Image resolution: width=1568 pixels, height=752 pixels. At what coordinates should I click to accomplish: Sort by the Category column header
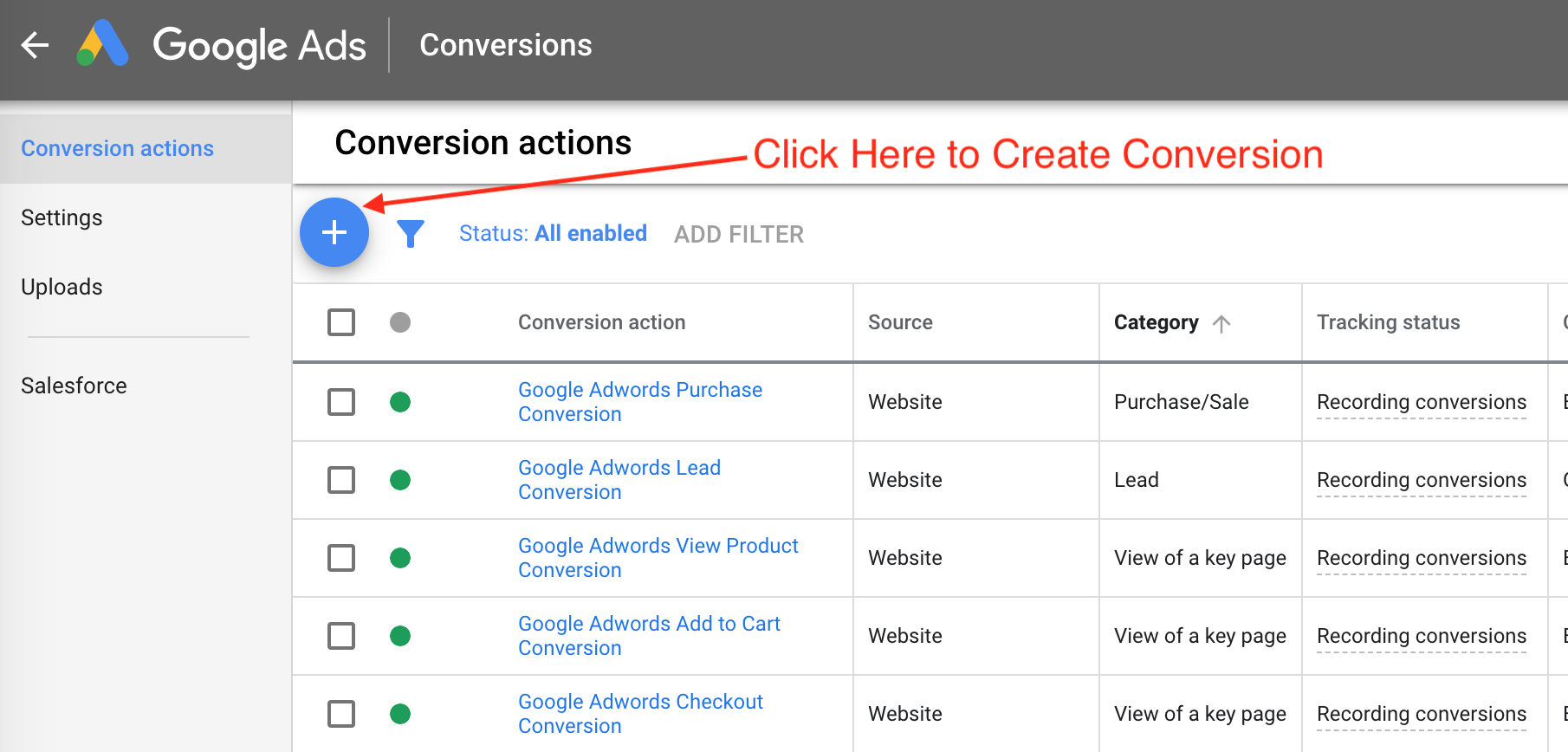pyautogui.click(x=1156, y=322)
